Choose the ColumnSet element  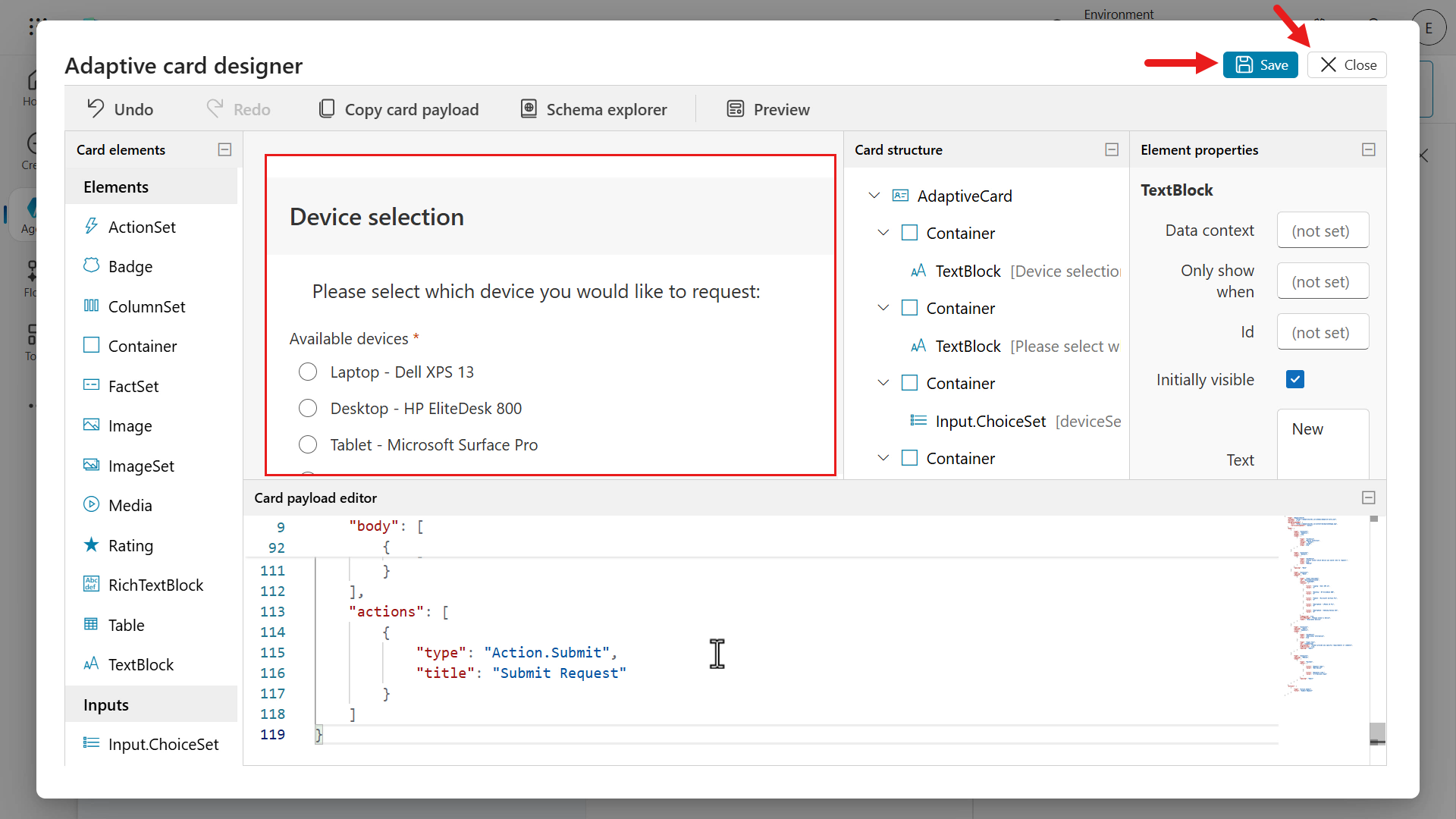click(146, 306)
